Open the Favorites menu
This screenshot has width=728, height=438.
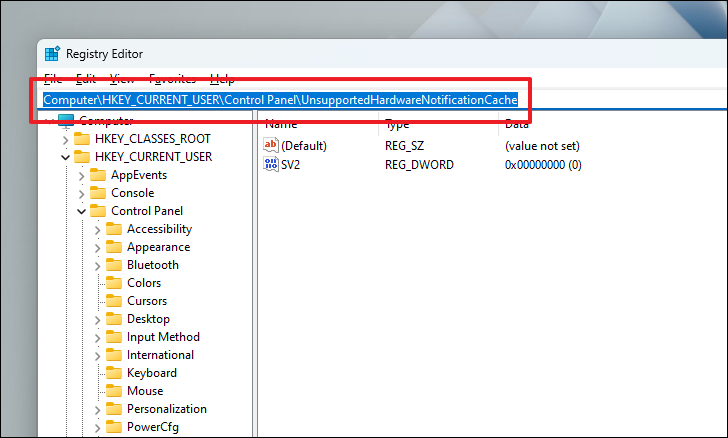(172, 79)
